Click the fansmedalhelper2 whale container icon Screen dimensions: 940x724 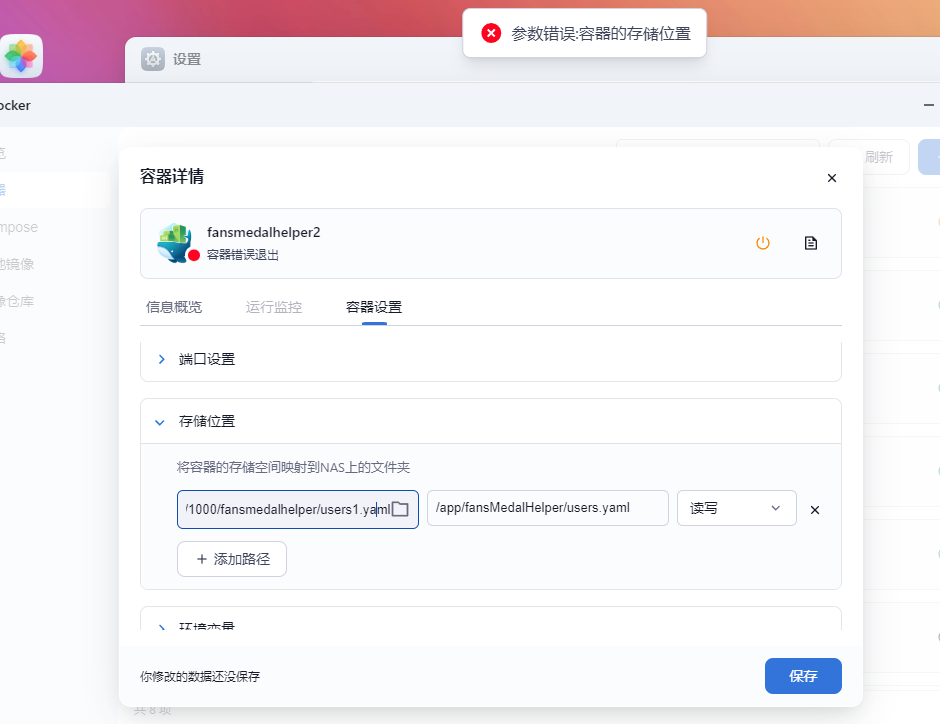175,243
